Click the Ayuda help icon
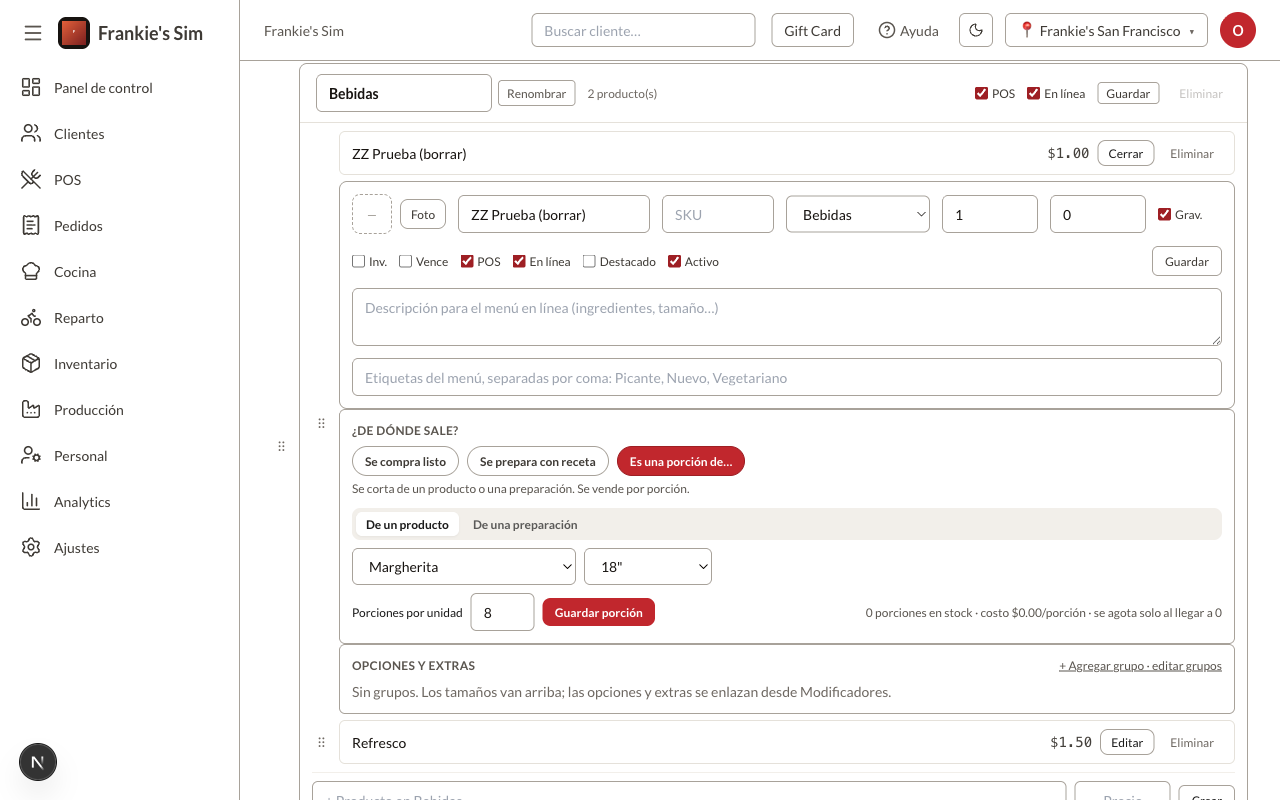Viewport: 1280px width, 800px height. [886, 31]
